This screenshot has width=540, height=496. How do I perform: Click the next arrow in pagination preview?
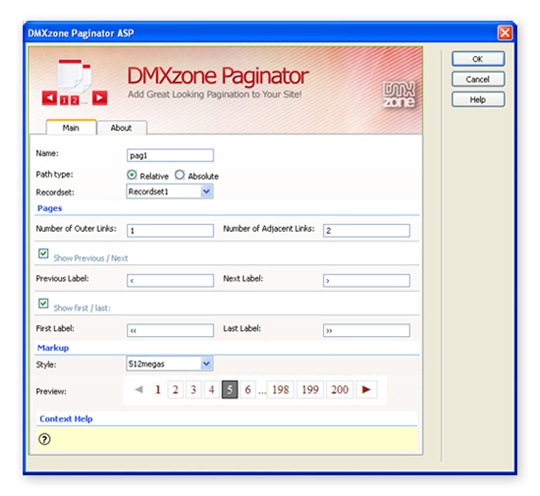tap(366, 390)
